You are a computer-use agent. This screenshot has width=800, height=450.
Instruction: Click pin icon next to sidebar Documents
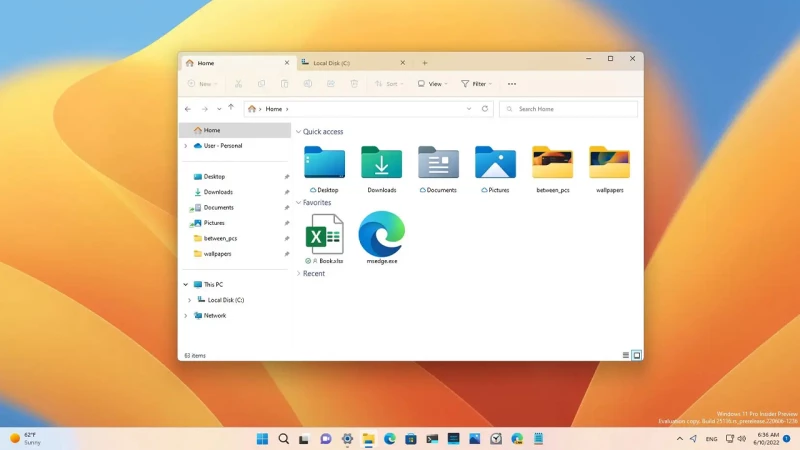click(287, 208)
